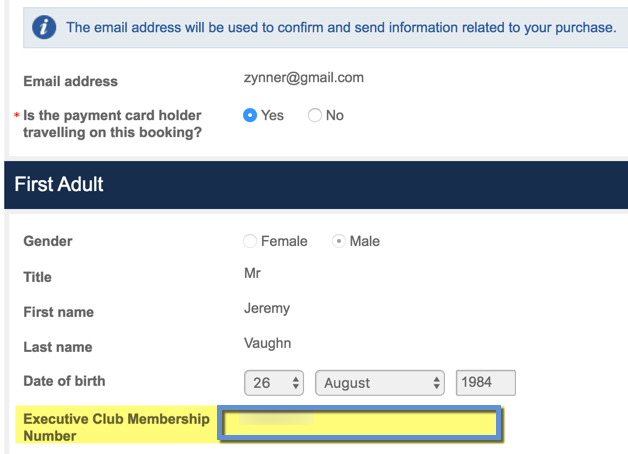
Task: Open the birth day dropdown showing 26
Action: tap(274, 383)
